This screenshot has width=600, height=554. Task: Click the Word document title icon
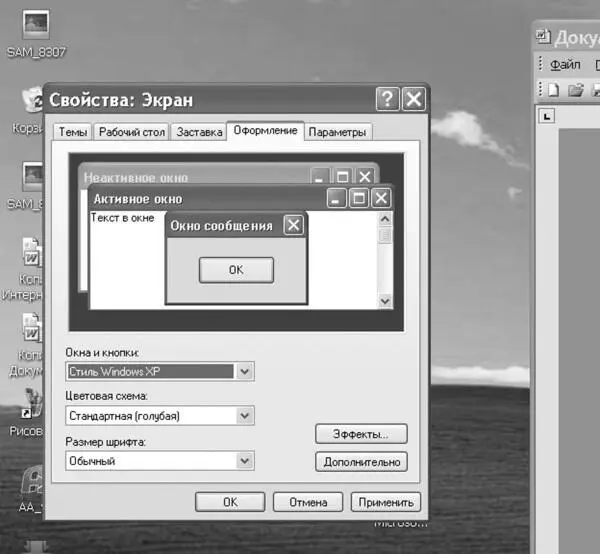pos(543,36)
